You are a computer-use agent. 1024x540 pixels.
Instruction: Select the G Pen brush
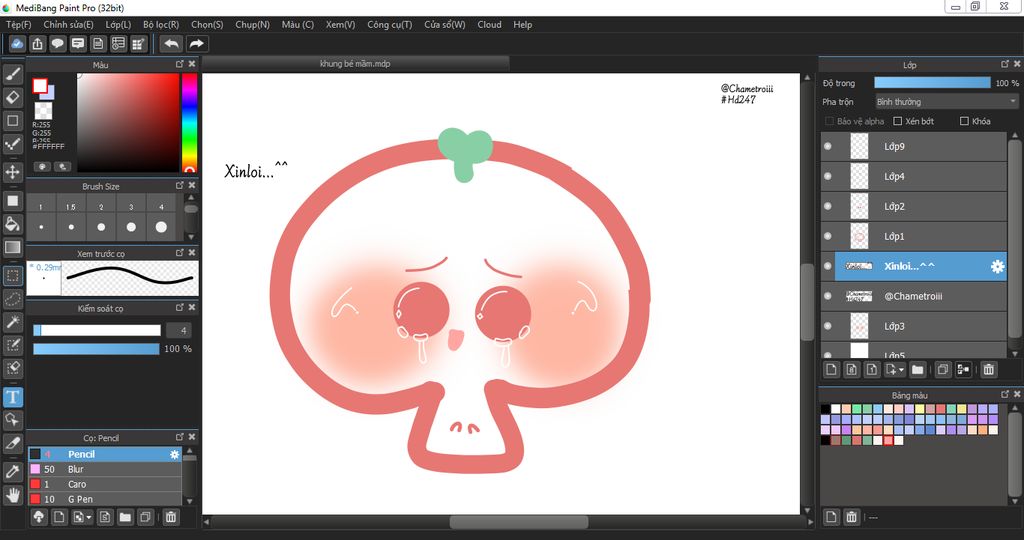(104, 499)
